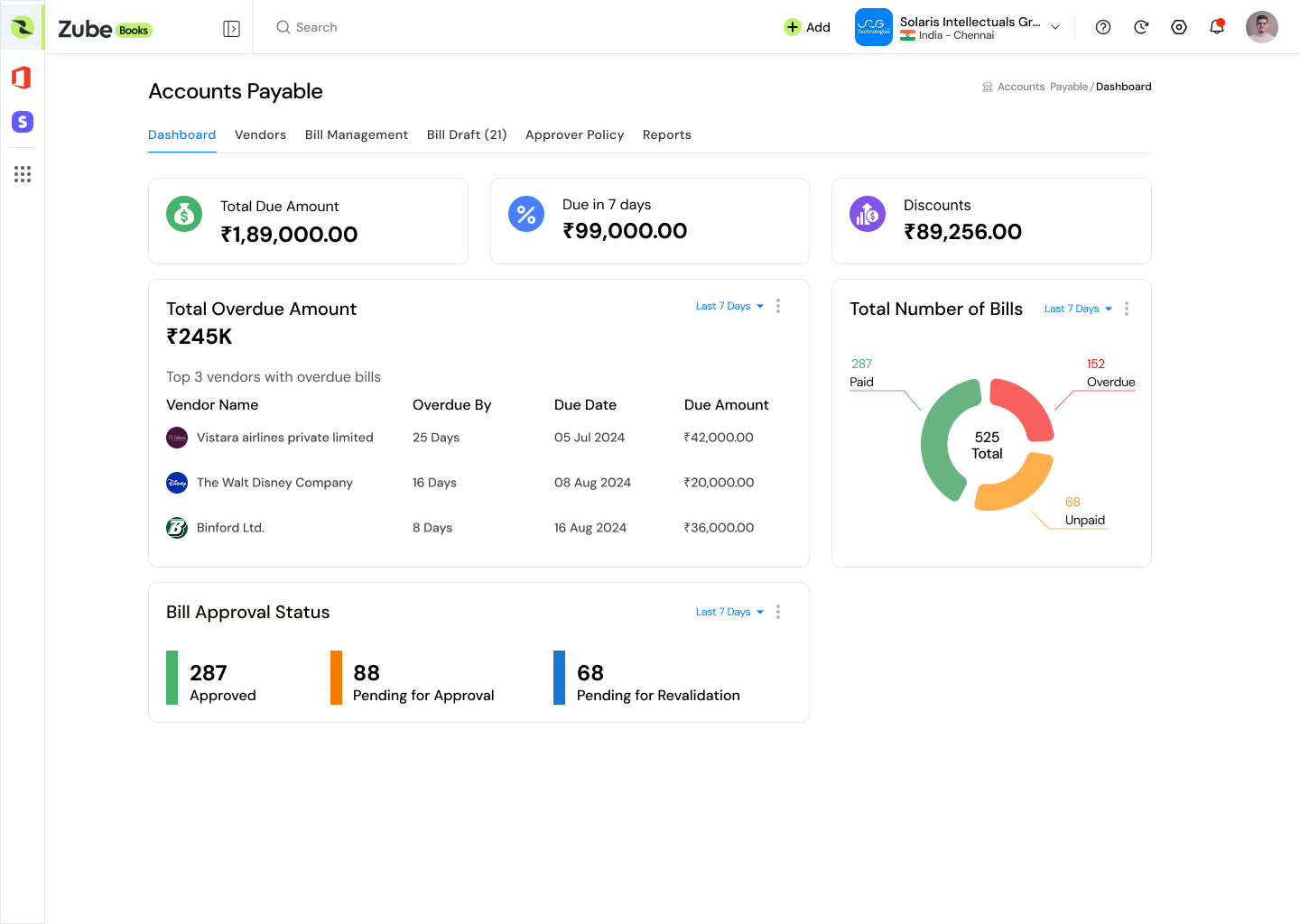Click the green Approved status bar
The image size is (1300, 924).
click(x=172, y=678)
